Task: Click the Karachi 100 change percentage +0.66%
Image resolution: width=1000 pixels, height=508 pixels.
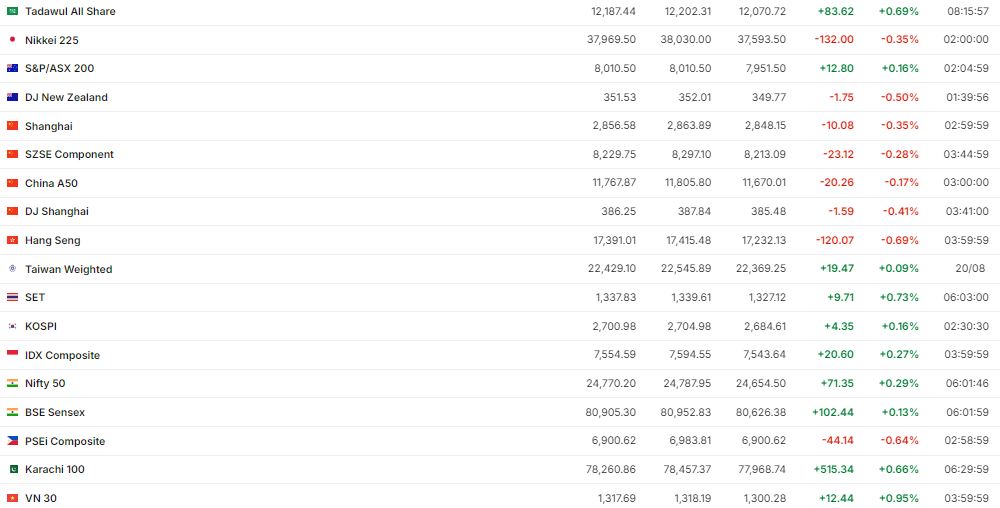Action: coord(898,469)
